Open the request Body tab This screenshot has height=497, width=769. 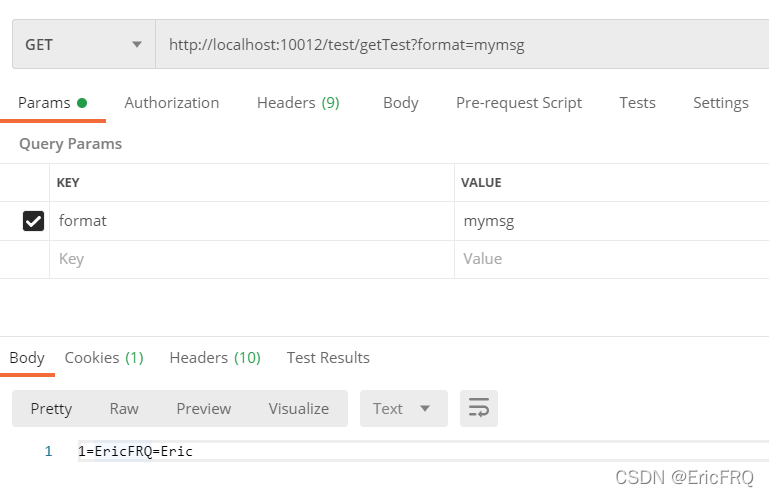pyautogui.click(x=401, y=103)
